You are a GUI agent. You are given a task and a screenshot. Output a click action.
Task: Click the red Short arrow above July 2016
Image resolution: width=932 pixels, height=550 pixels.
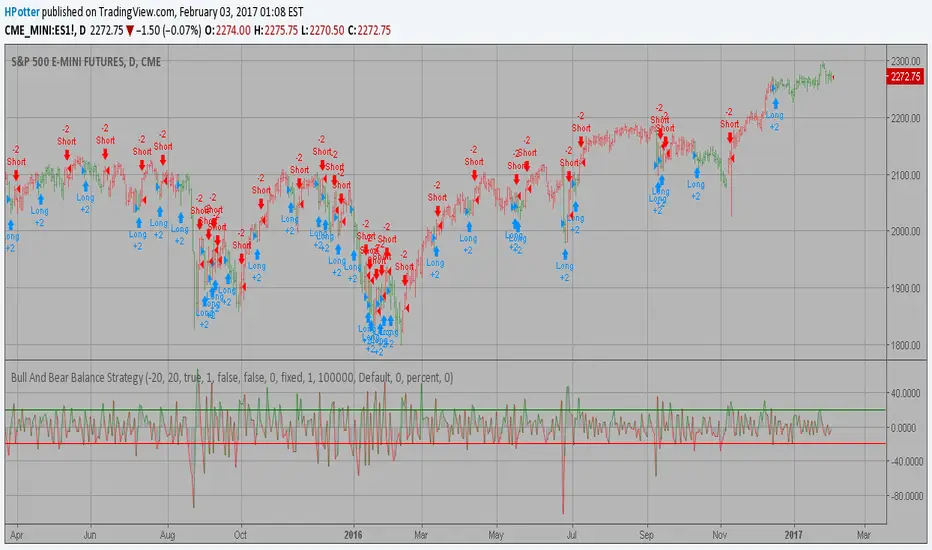pyautogui.click(x=581, y=142)
